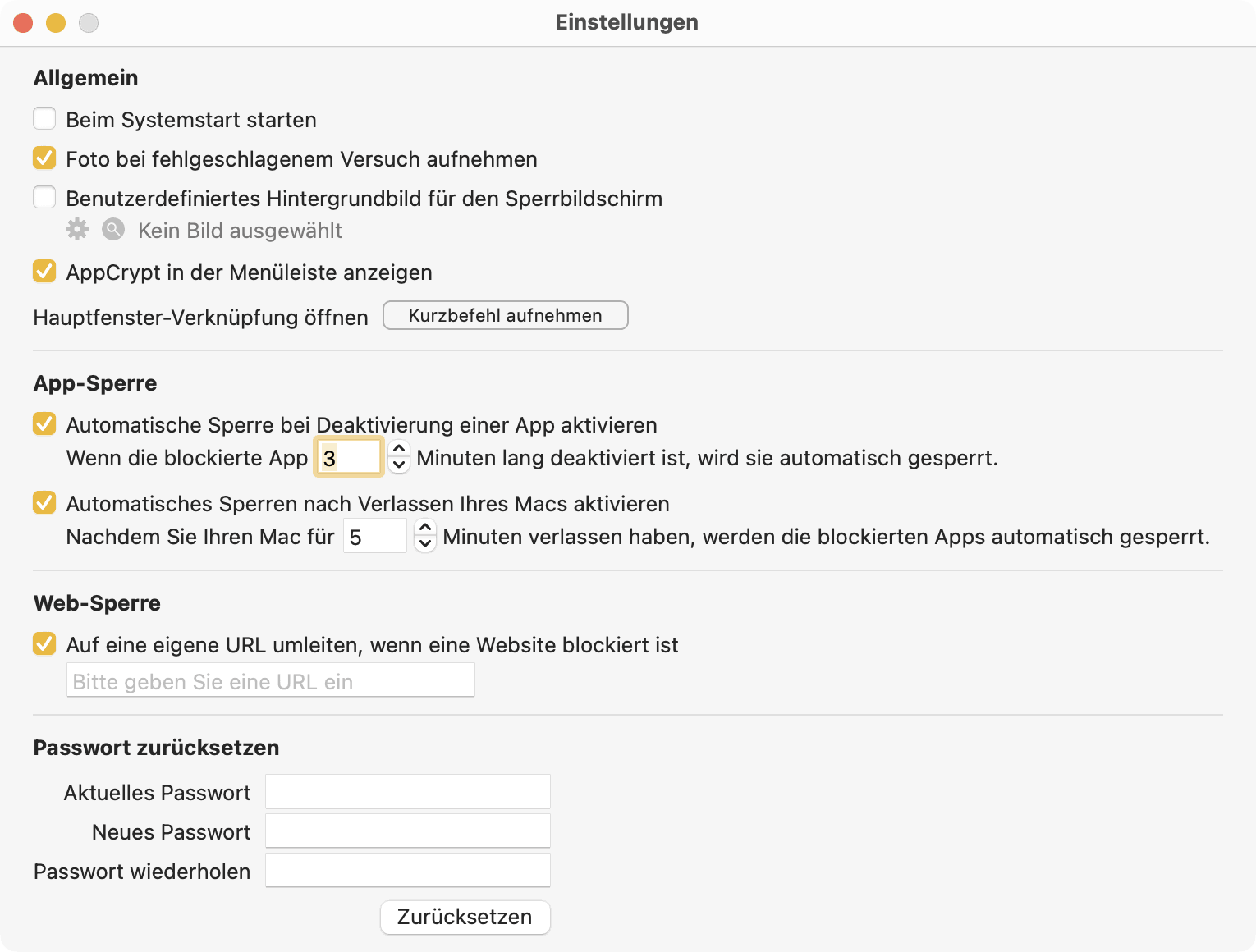Toggle Automatische Sperre bei Deaktivierung einer App
Image resolution: width=1256 pixels, height=952 pixels.
[44, 423]
